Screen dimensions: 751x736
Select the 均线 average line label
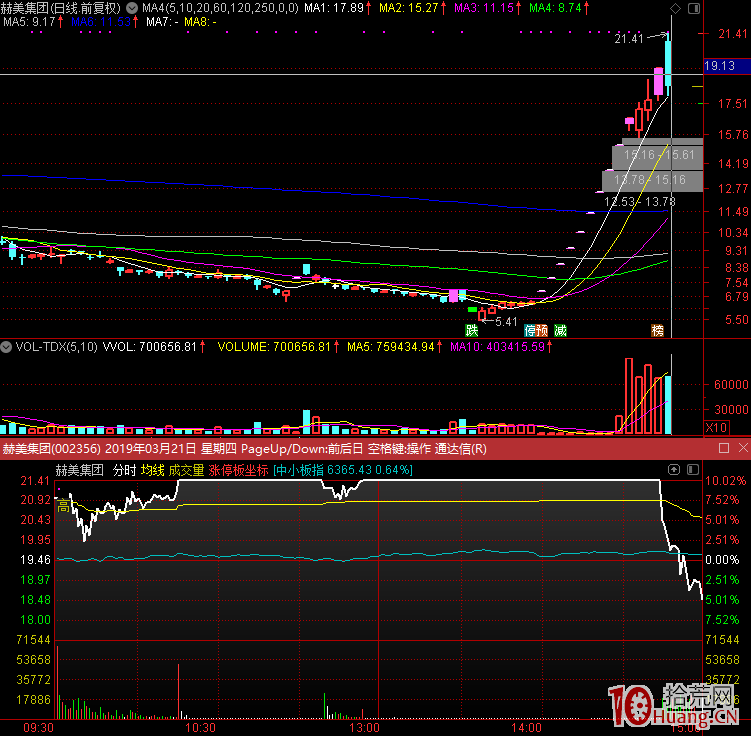tap(153, 470)
